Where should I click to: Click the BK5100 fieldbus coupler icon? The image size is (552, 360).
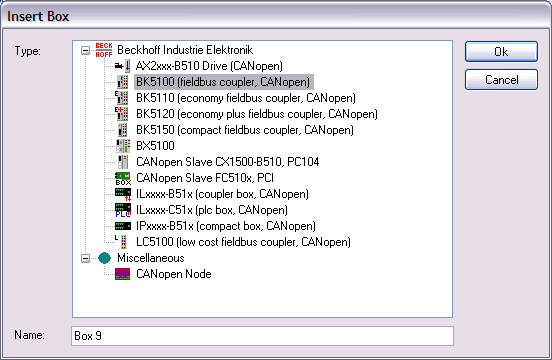pos(123,82)
